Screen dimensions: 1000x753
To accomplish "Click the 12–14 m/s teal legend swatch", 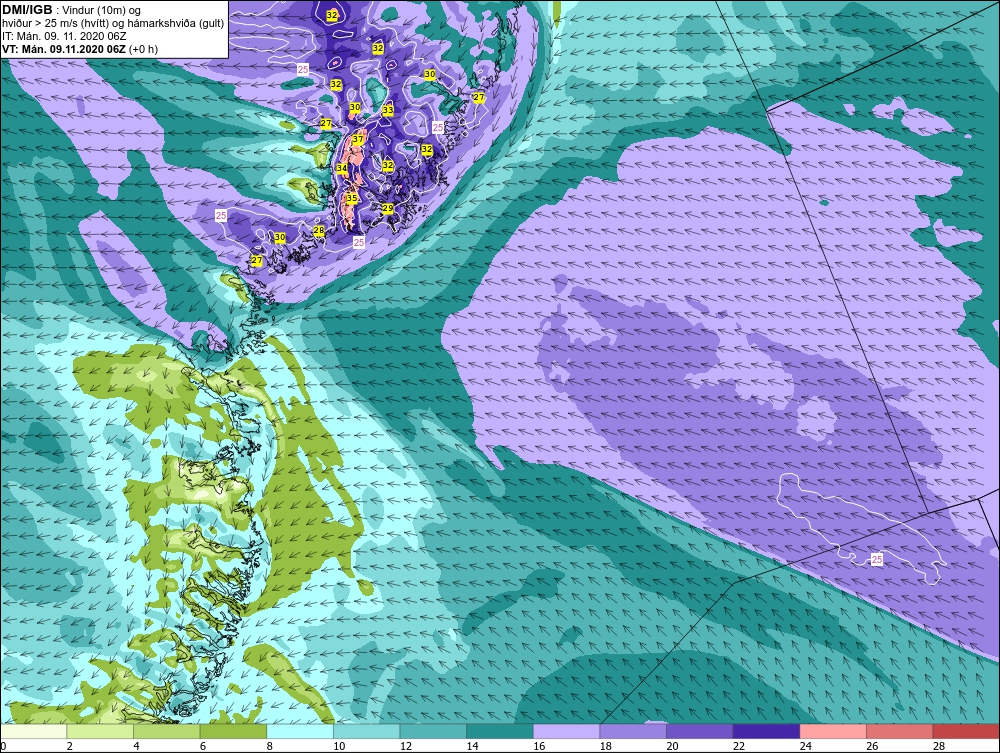I will point(433,731).
